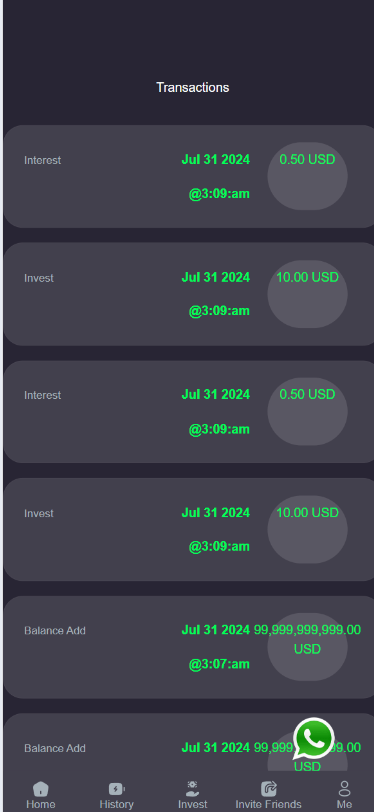Select the second Invest transaction card
This screenshot has height=812, width=374.
tap(189, 529)
